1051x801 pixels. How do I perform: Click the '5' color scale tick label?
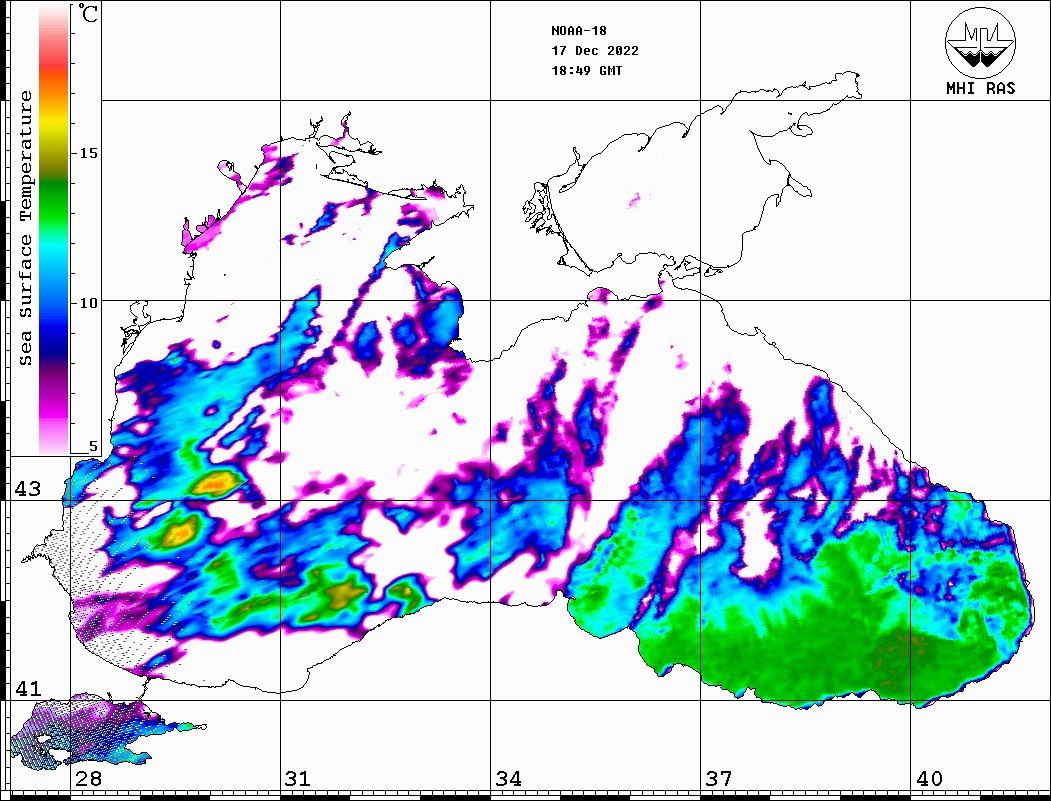93,446
